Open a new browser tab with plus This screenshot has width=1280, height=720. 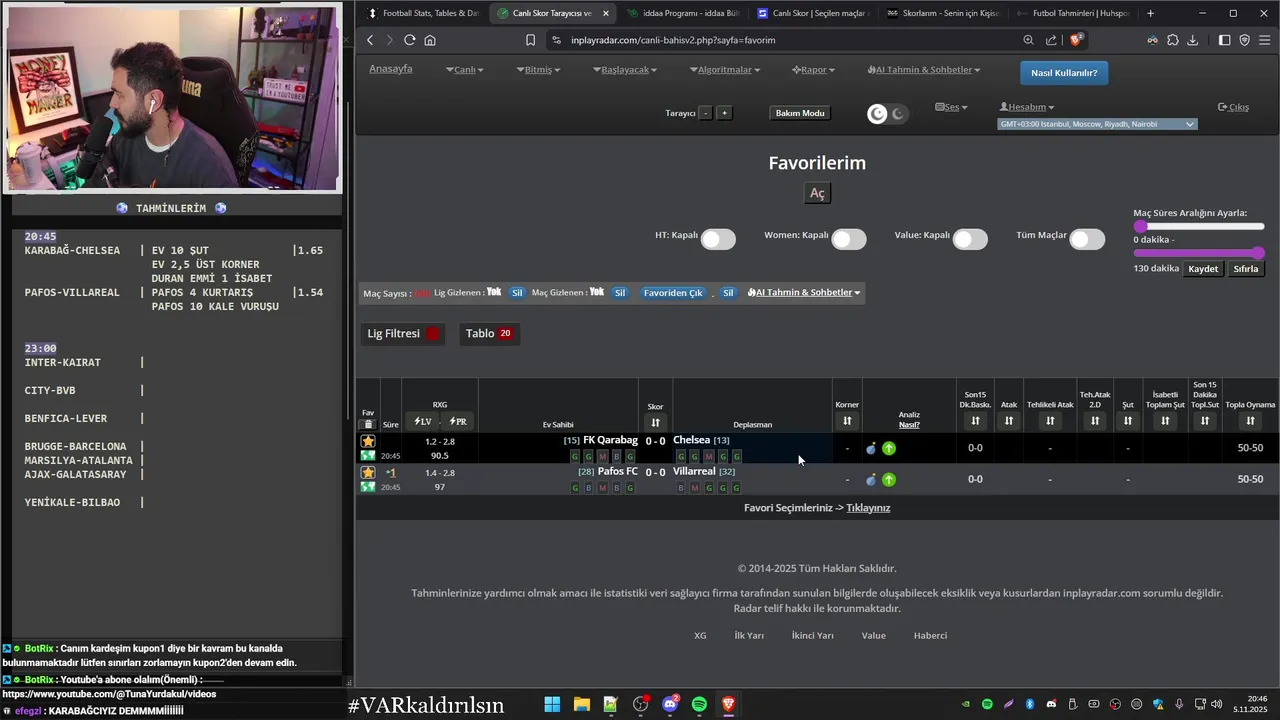point(1151,13)
